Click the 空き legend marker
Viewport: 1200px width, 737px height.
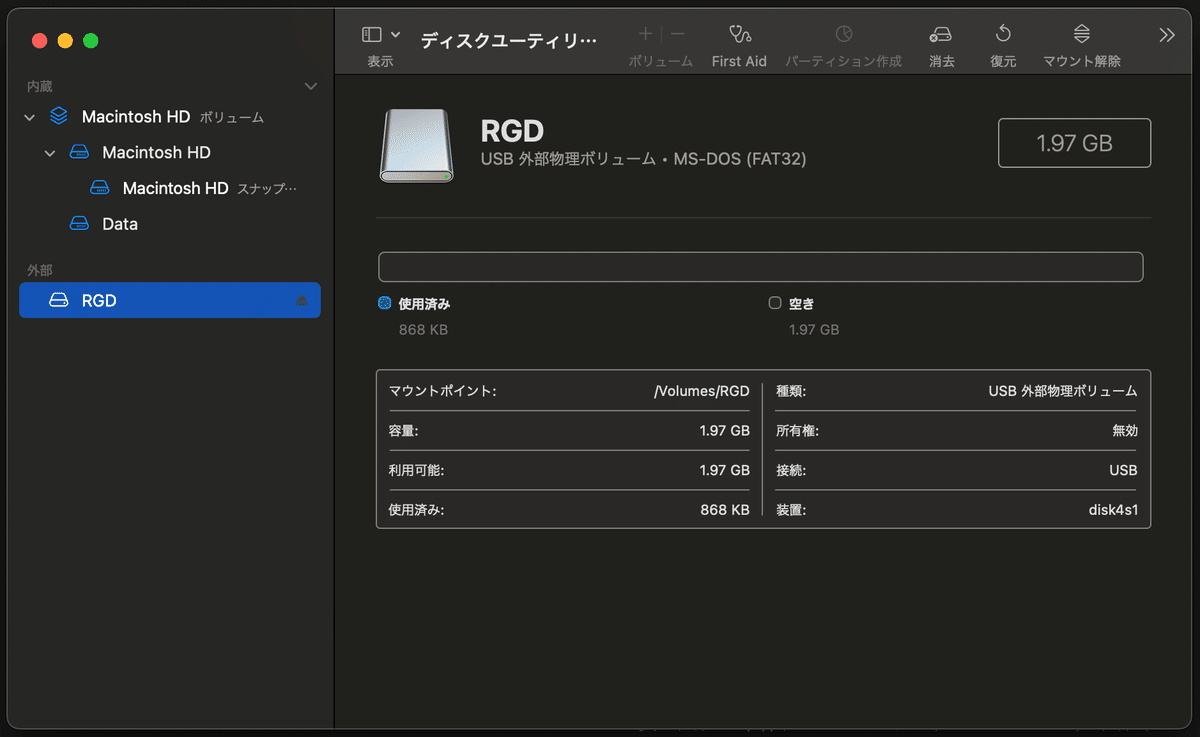(x=774, y=303)
